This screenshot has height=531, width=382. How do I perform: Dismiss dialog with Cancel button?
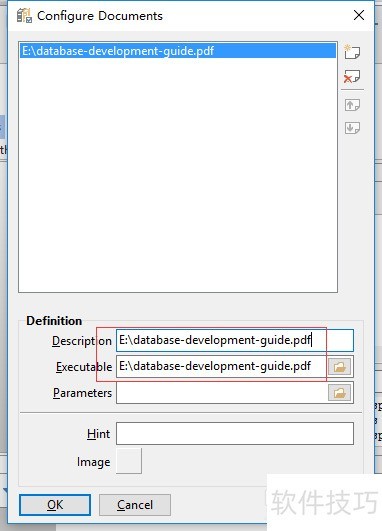tap(135, 505)
